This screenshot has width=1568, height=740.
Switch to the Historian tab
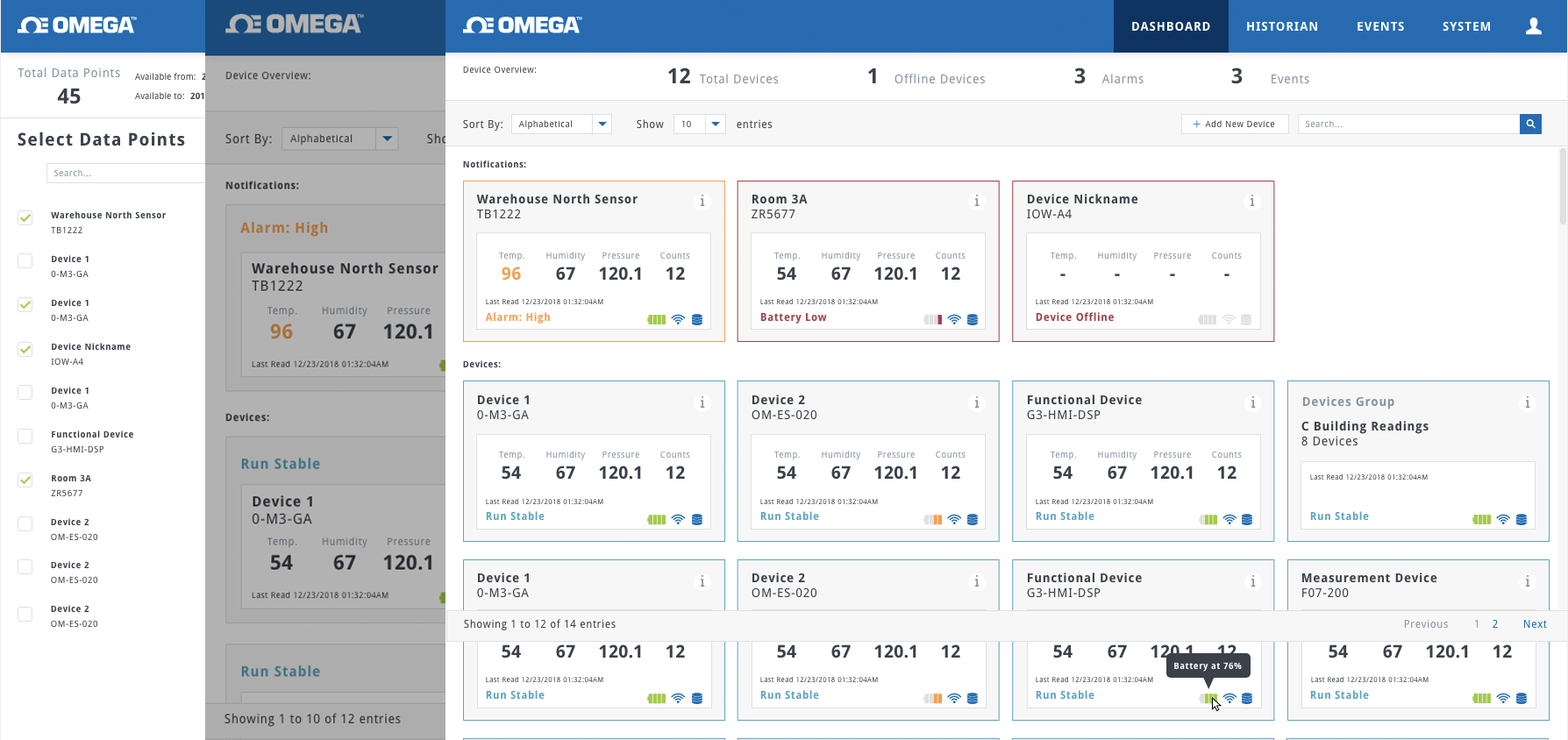(1281, 26)
